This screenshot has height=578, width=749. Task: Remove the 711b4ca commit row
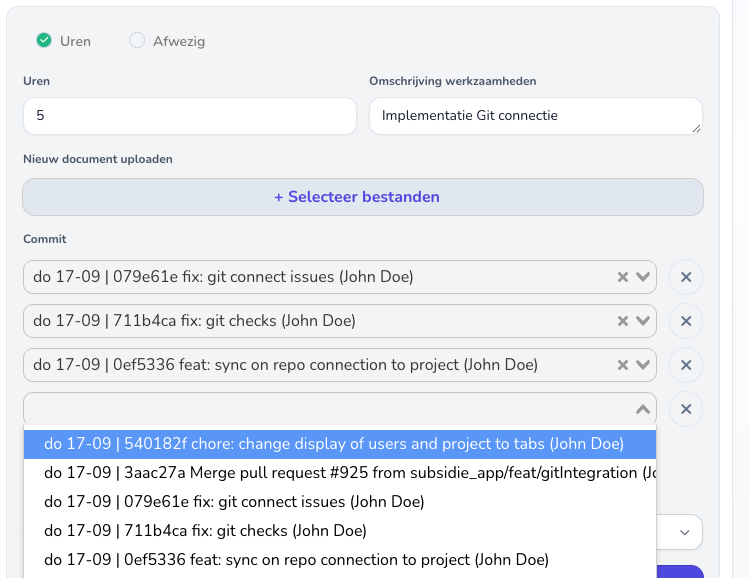coord(686,321)
